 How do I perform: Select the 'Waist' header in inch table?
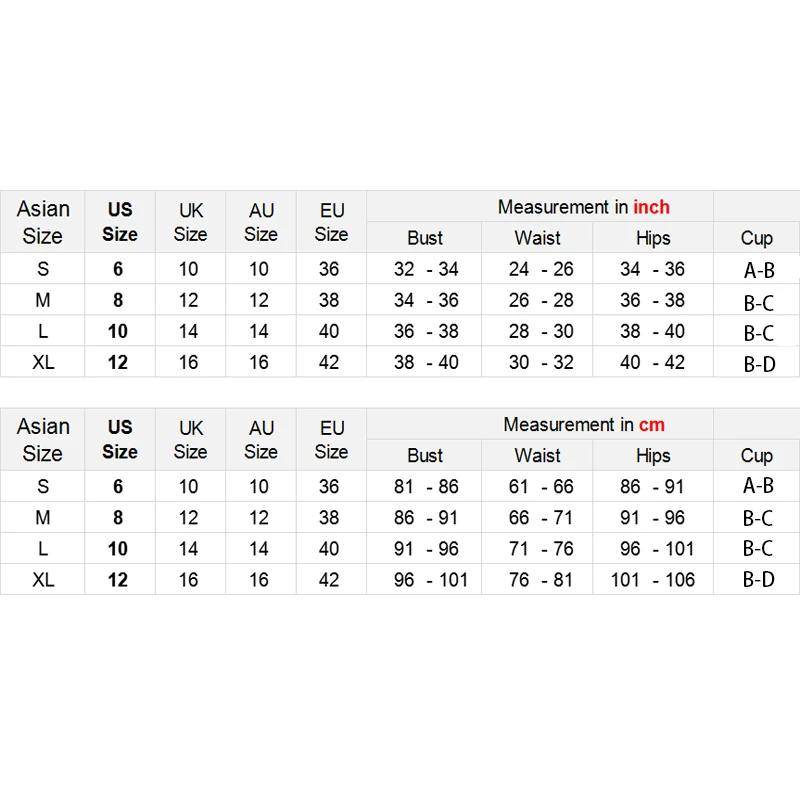click(538, 238)
